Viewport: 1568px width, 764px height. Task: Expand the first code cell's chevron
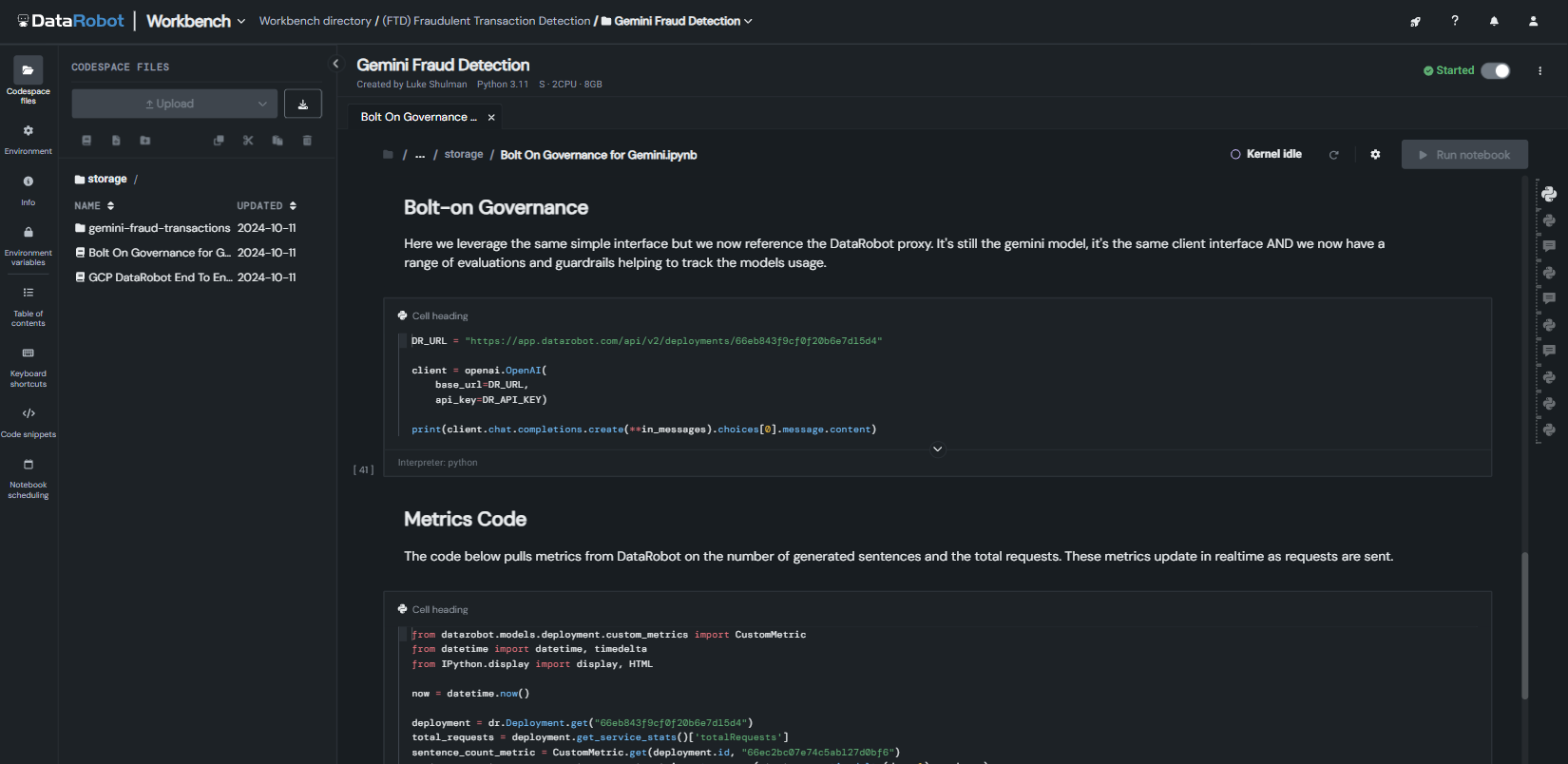tap(937, 449)
